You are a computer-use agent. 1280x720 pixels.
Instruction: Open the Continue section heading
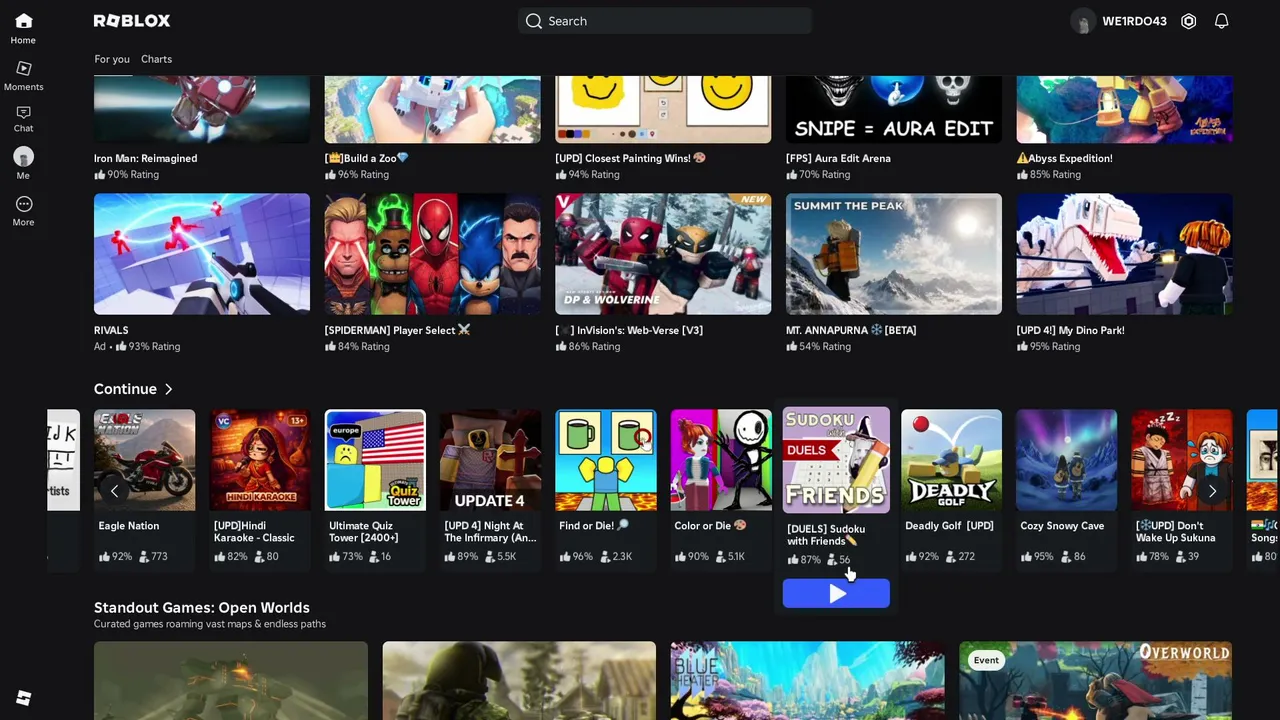click(x=125, y=389)
